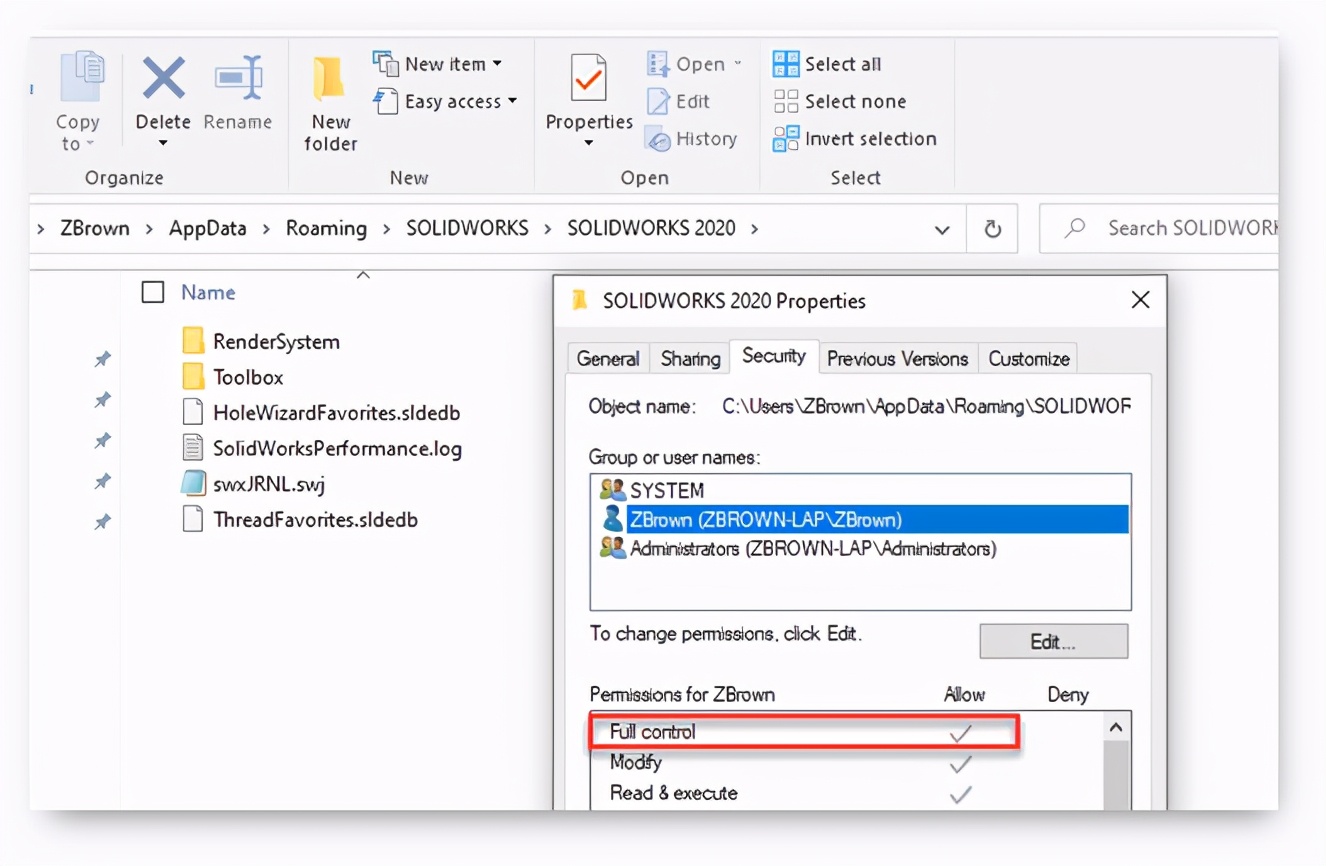The width and height of the screenshot is (1326, 866).
Task: Click the Edit... permissions button
Action: click(1053, 642)
